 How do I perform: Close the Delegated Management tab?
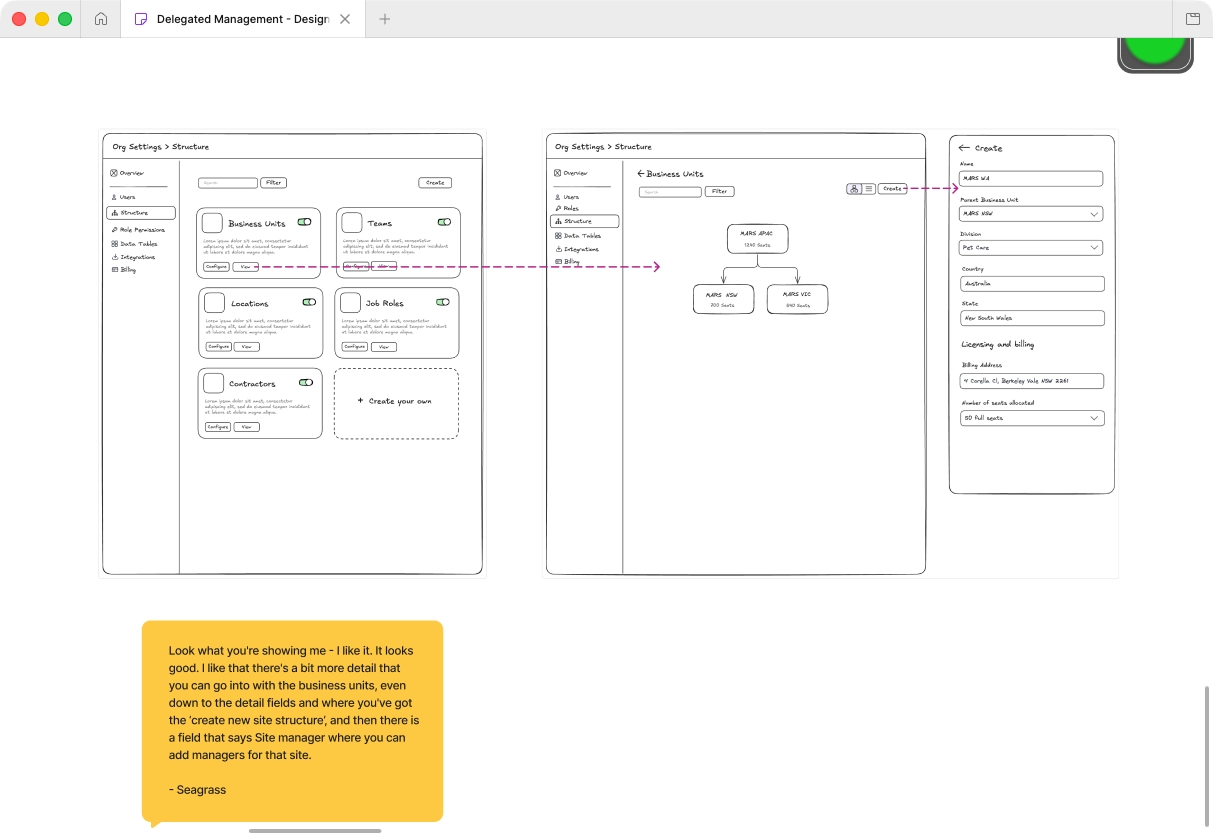click(345, 19)
